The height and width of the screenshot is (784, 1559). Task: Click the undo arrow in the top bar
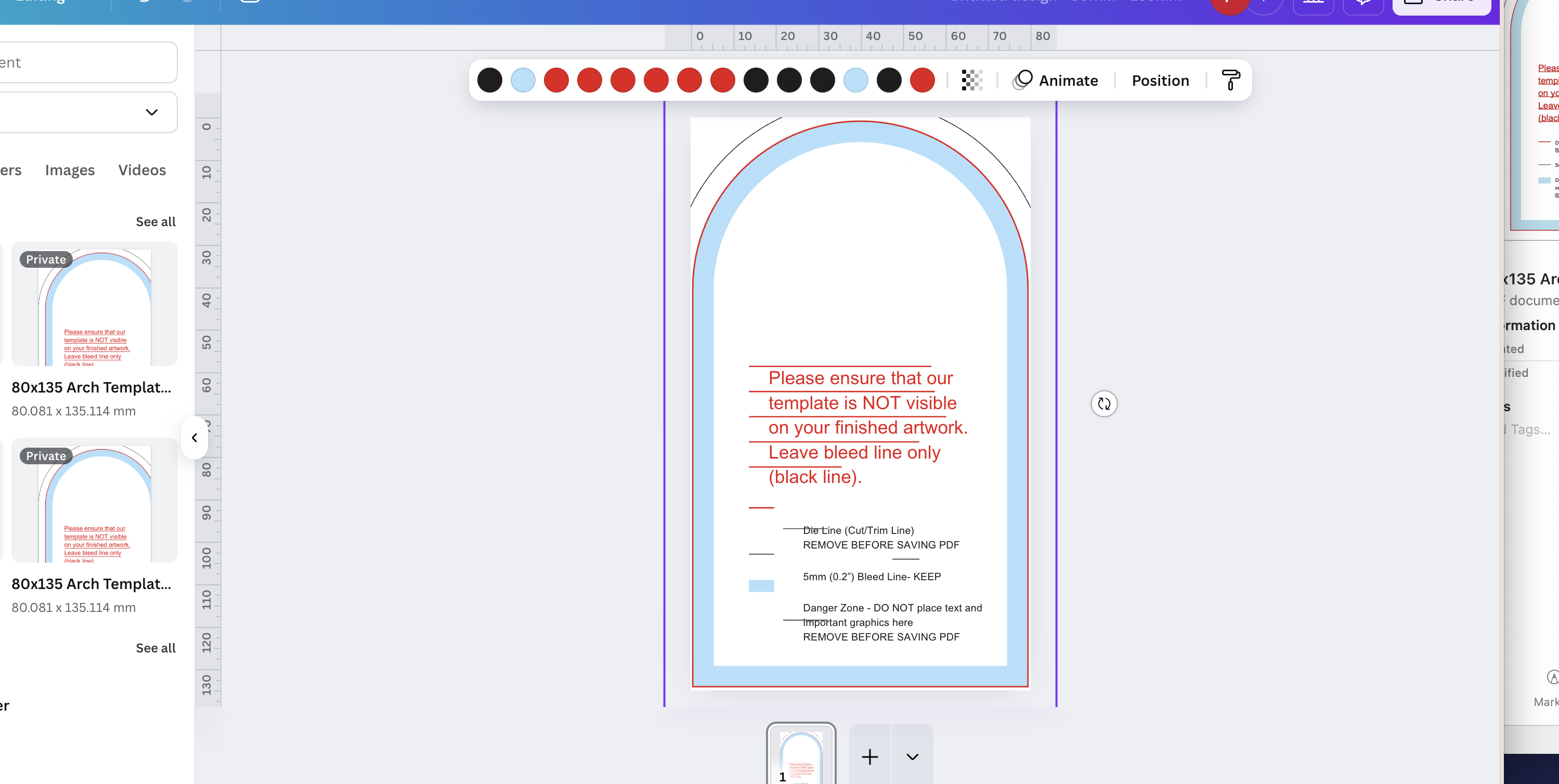click(146, 2)
